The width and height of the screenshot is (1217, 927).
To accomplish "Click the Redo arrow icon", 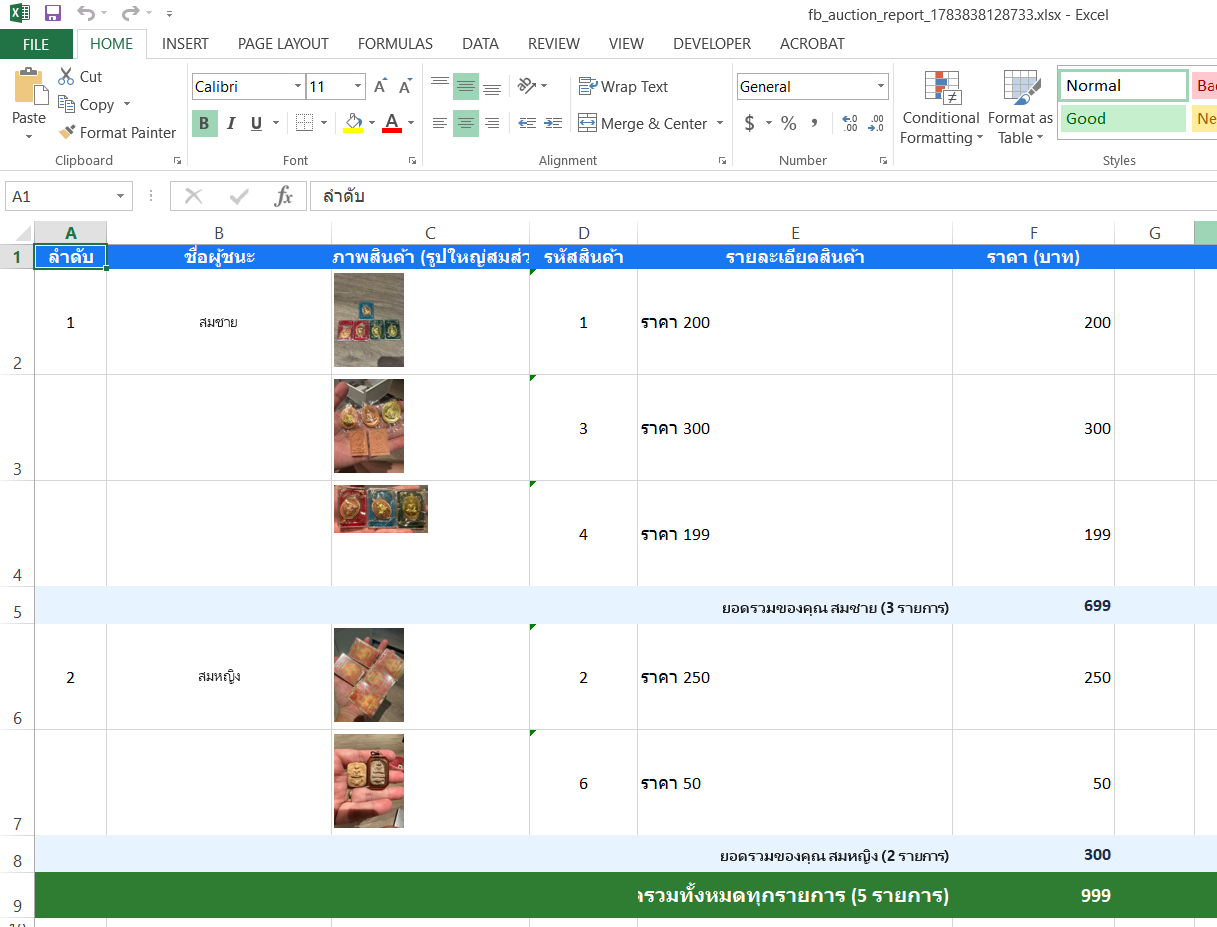I will [x=130, y=14].
